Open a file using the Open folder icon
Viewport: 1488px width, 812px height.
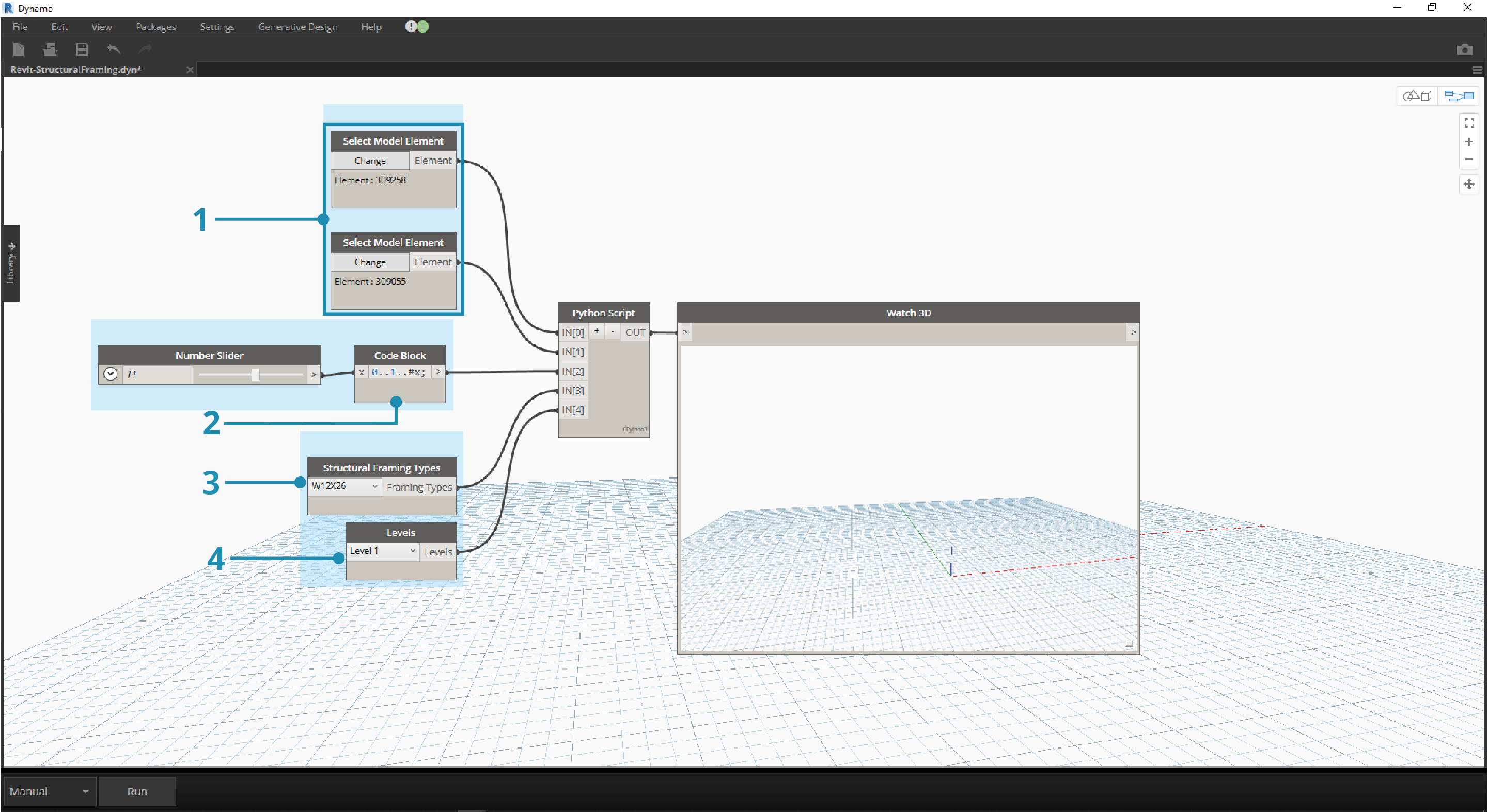(50, 50)
